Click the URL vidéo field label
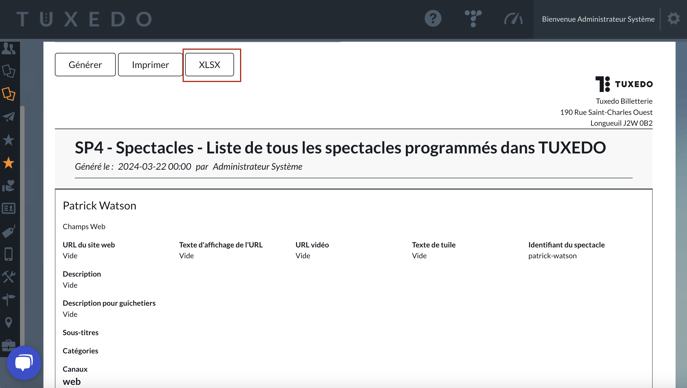The image size is (687, 388). (x=312, y=245)
